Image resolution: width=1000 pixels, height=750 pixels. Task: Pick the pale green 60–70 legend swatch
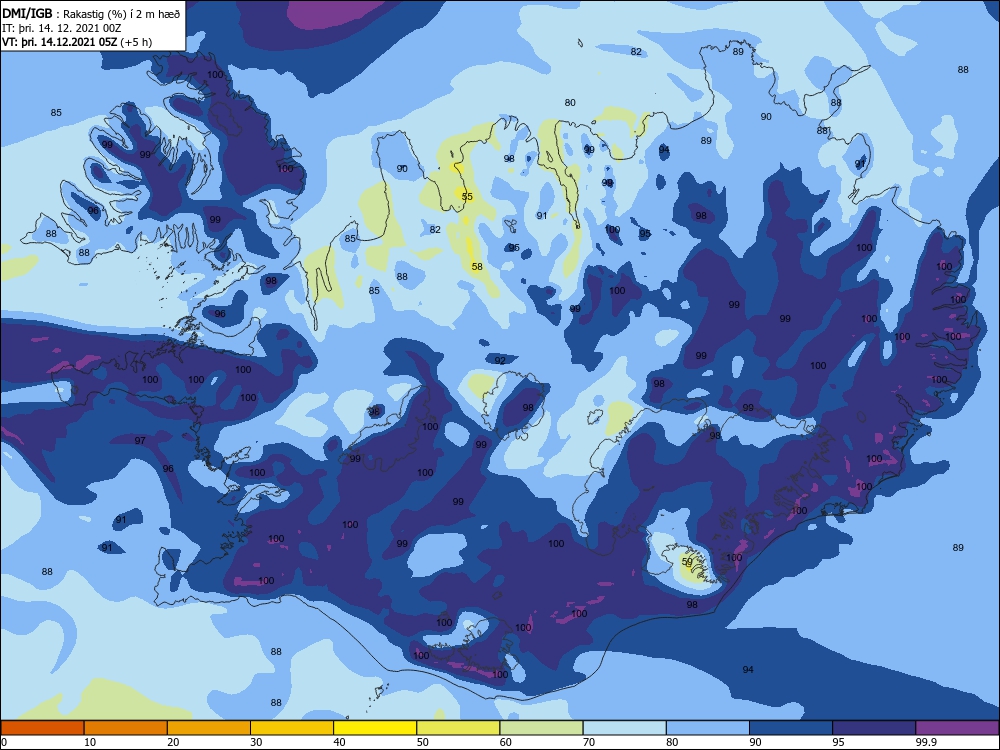point(541,728)
